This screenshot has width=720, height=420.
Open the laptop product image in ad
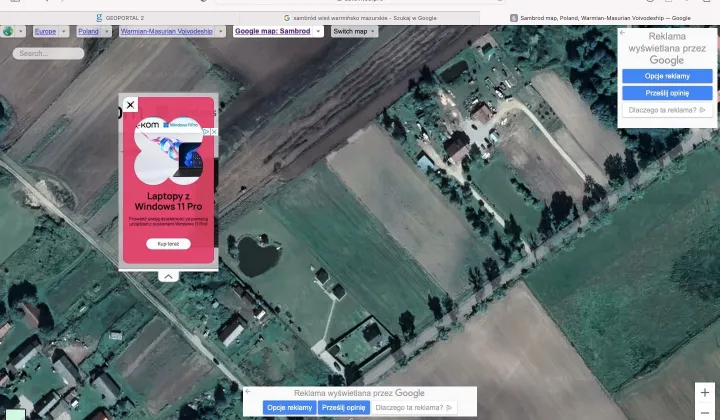(x=190, y=160)
